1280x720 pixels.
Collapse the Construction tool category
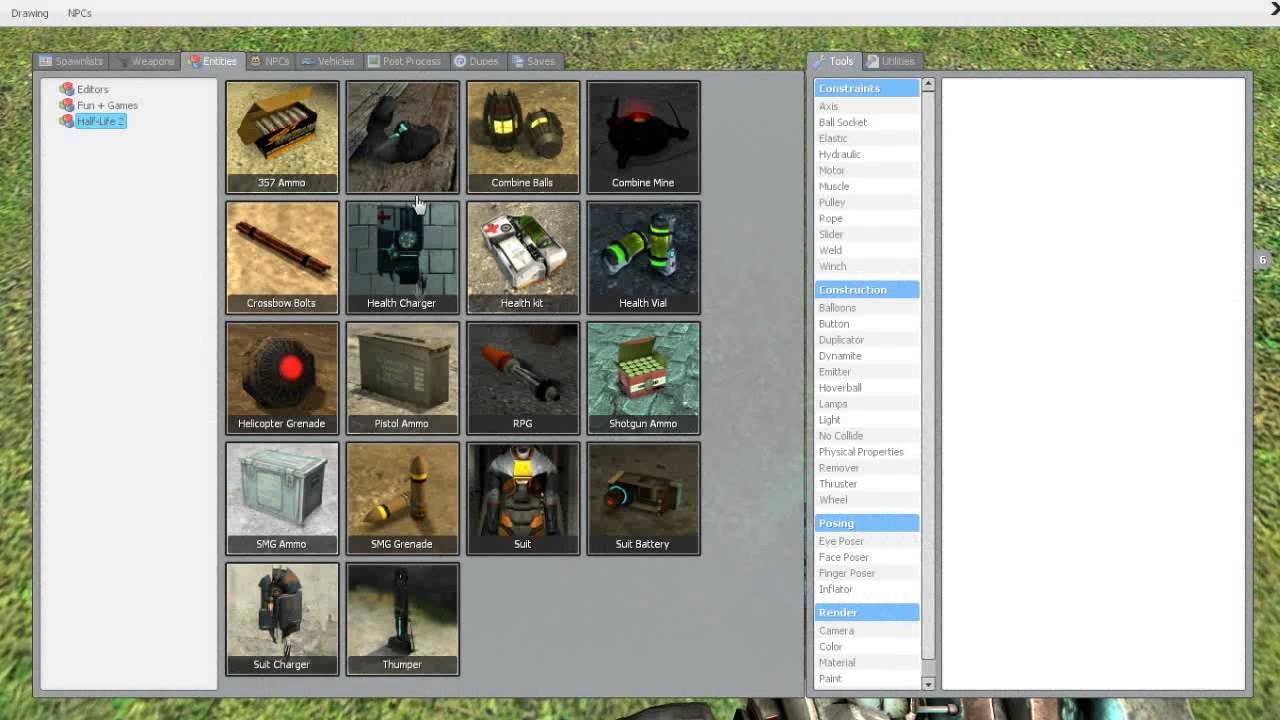coord(867,289)
